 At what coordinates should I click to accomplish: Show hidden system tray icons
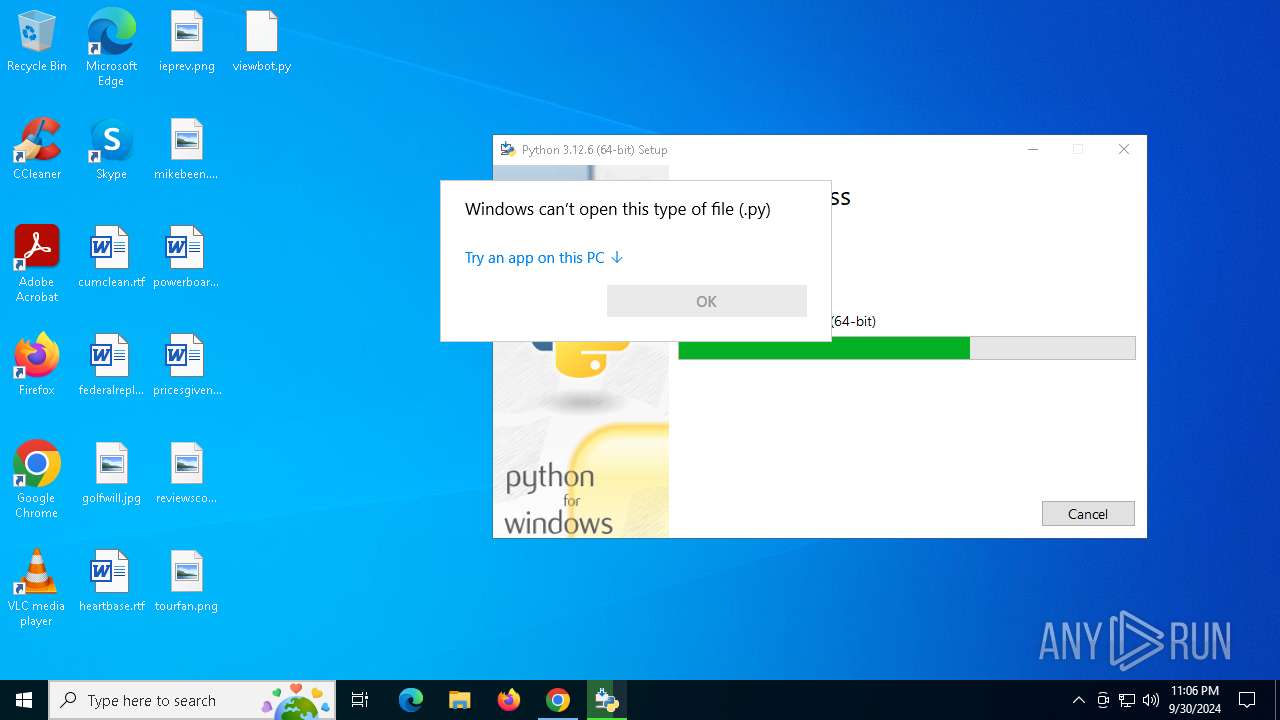1078,700
